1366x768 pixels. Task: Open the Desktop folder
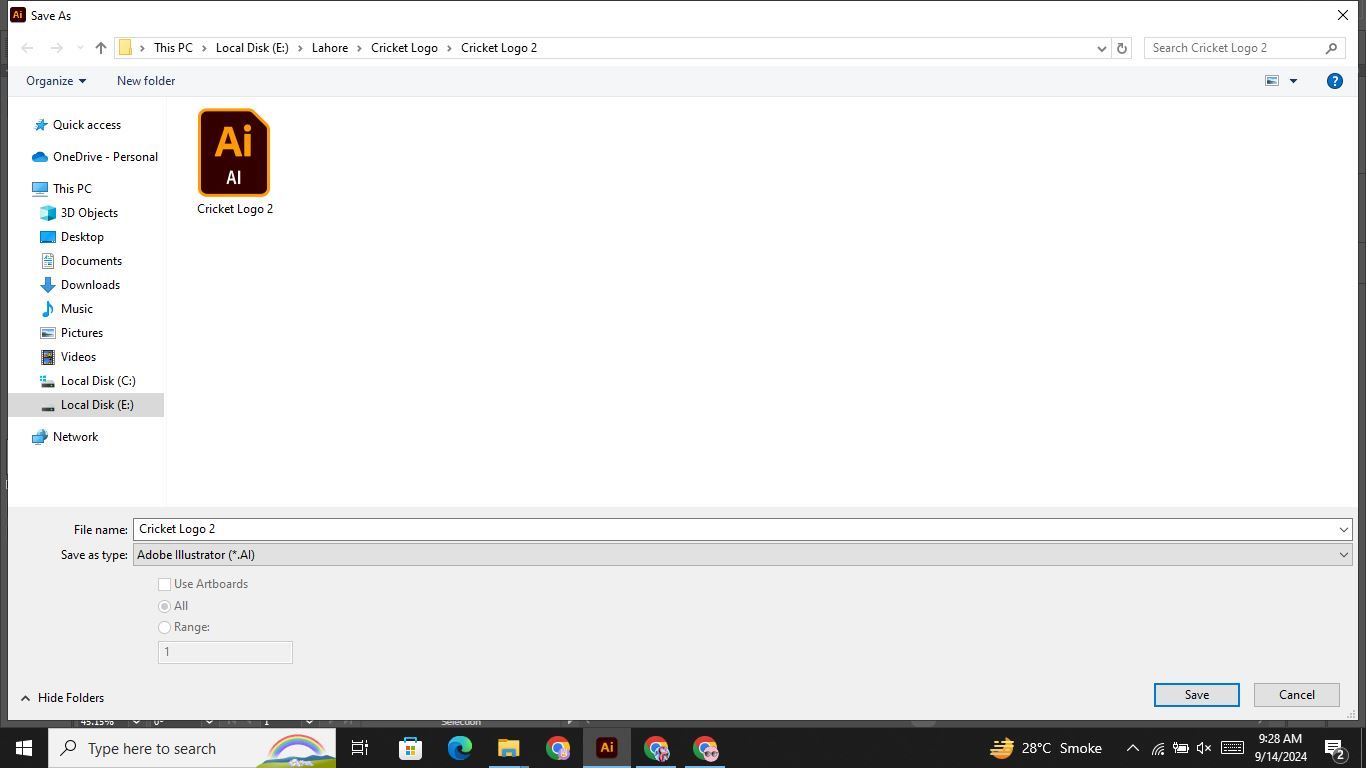[82, 237]
